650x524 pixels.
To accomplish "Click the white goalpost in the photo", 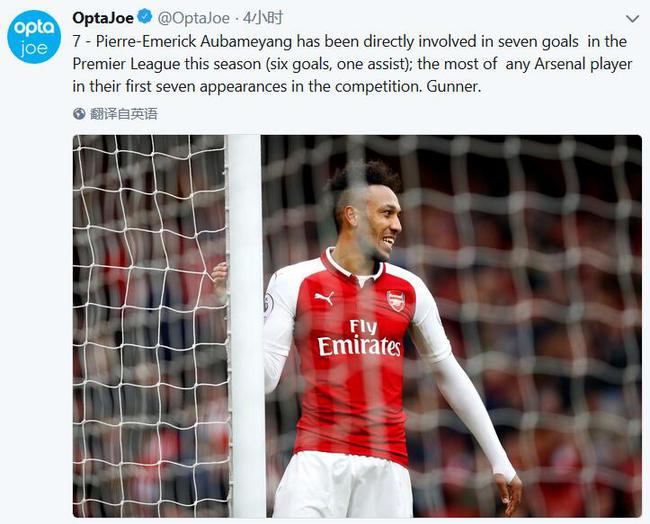I will (245, 326).
